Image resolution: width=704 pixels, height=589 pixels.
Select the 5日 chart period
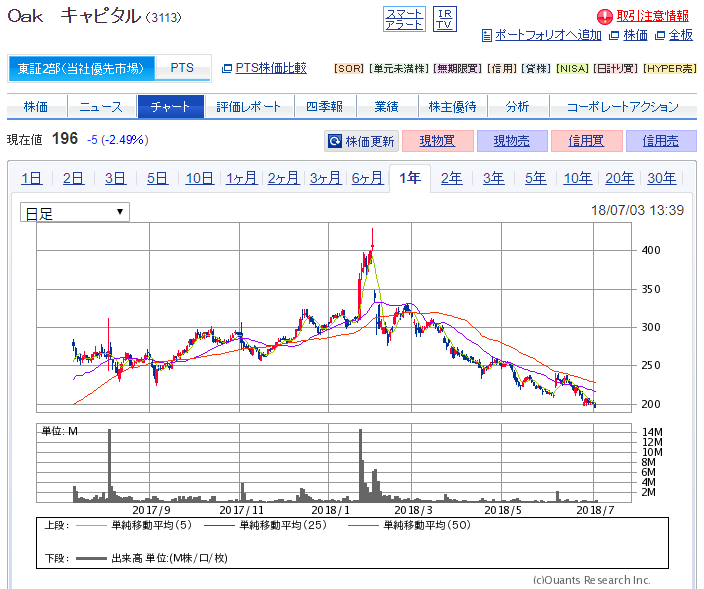pyautogui.click(x=157, y=178)
